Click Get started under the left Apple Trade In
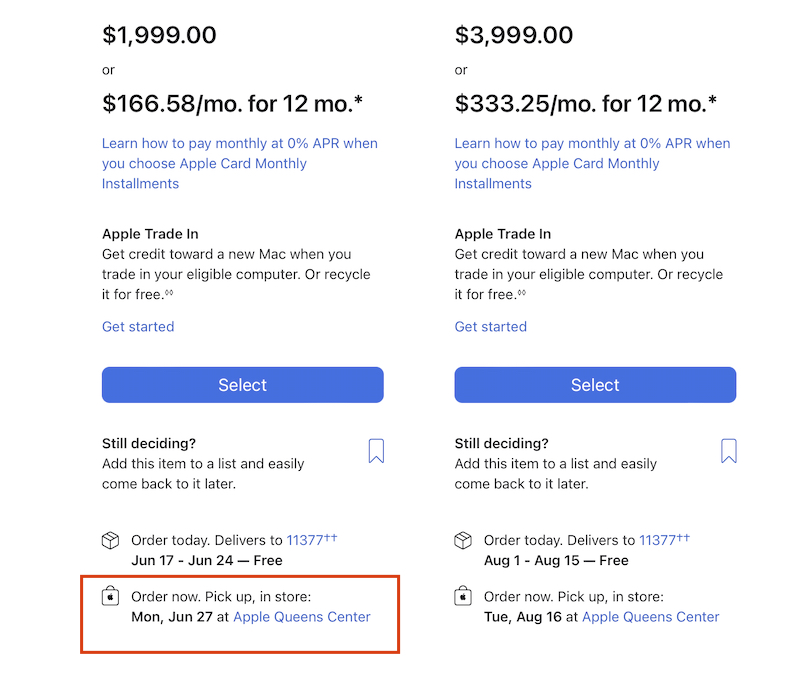Viewport: 800px width, 674px height. (x=138, y=327)
